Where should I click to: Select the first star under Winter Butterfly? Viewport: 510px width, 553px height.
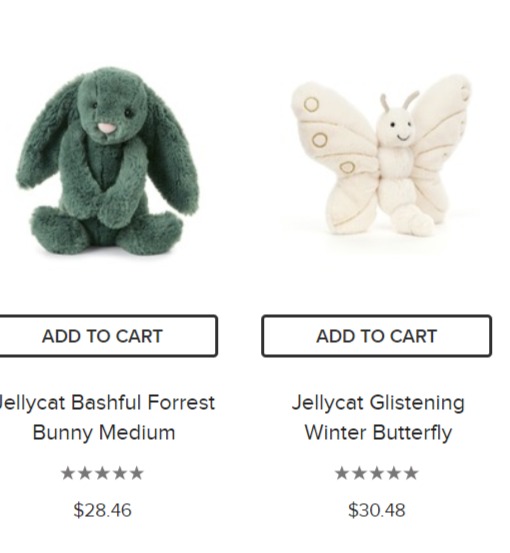tap(342, 473)
